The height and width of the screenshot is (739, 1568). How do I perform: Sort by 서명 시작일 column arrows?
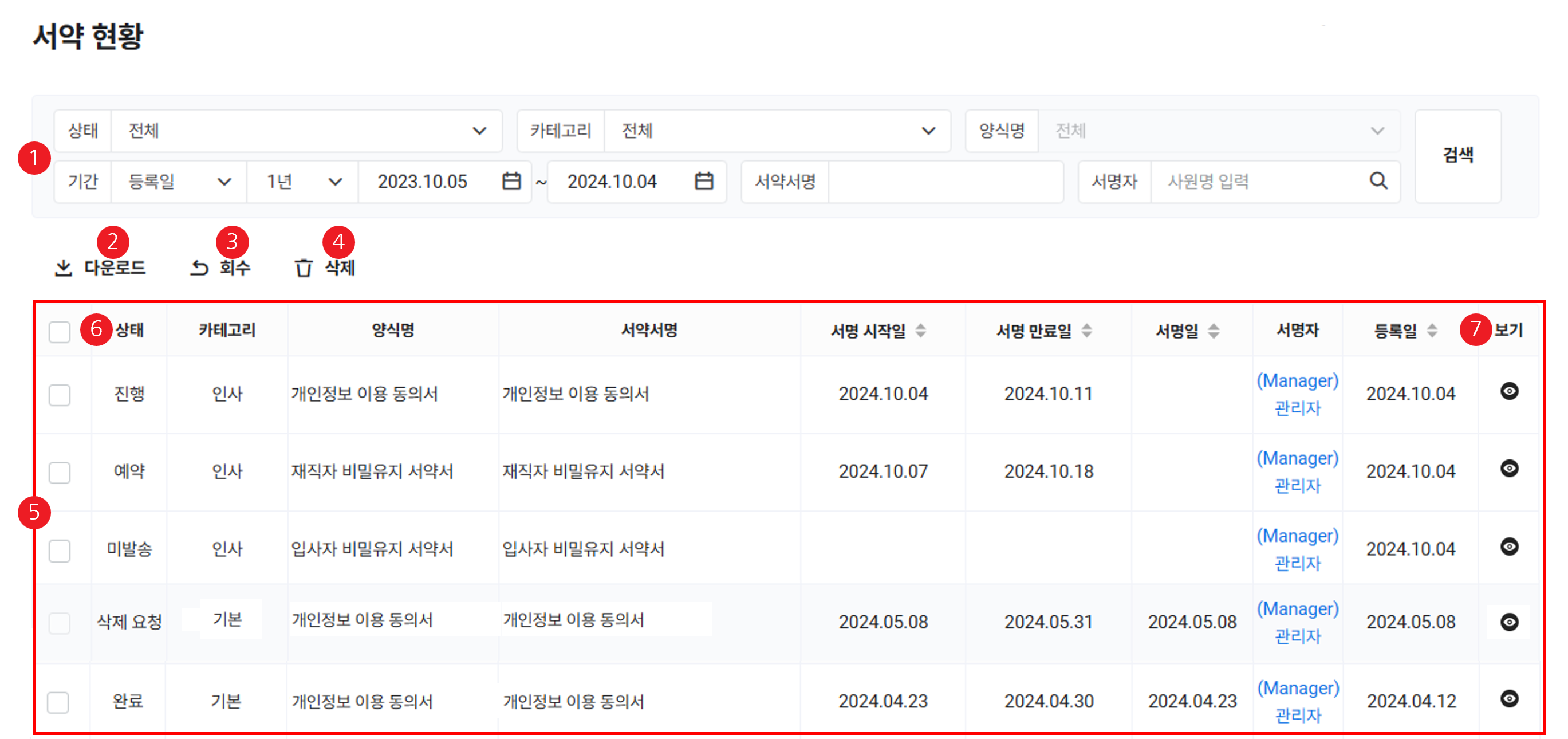(921, 331)
